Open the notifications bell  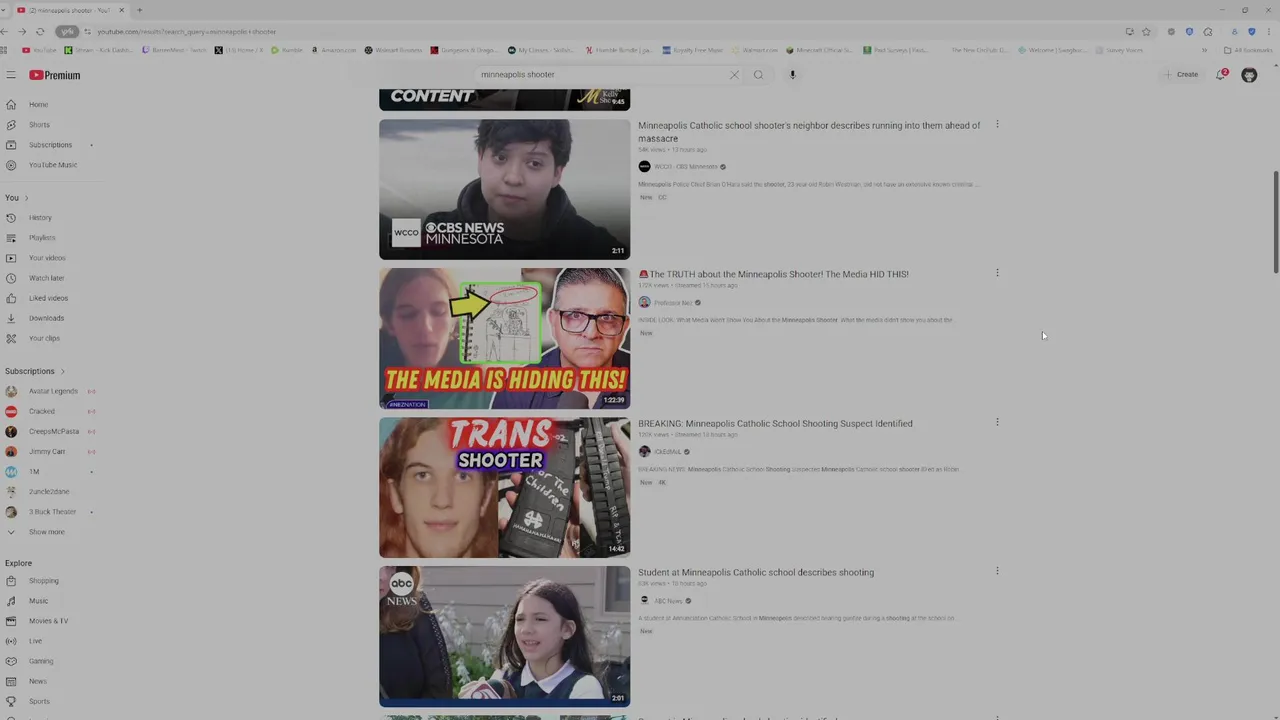[x=1221, y=75]
